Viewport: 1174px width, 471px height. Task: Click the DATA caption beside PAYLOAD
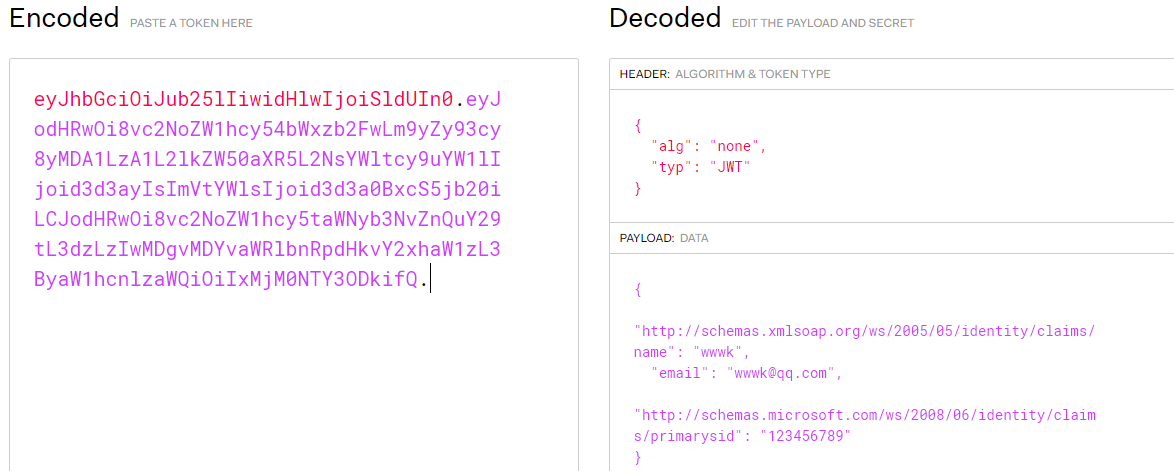[x=694, y=238]
